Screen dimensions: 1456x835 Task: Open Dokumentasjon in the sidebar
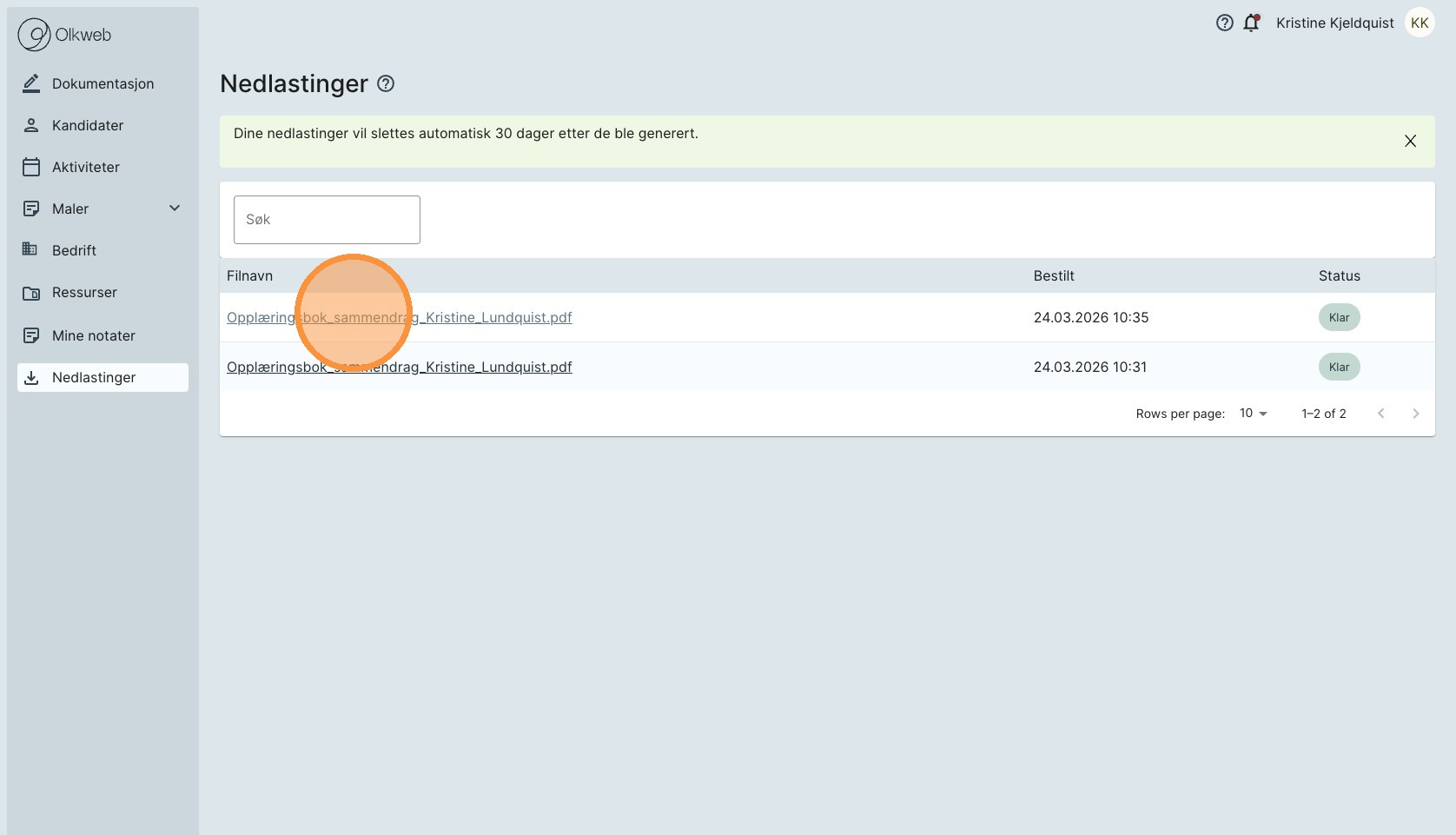click(103, 83)
